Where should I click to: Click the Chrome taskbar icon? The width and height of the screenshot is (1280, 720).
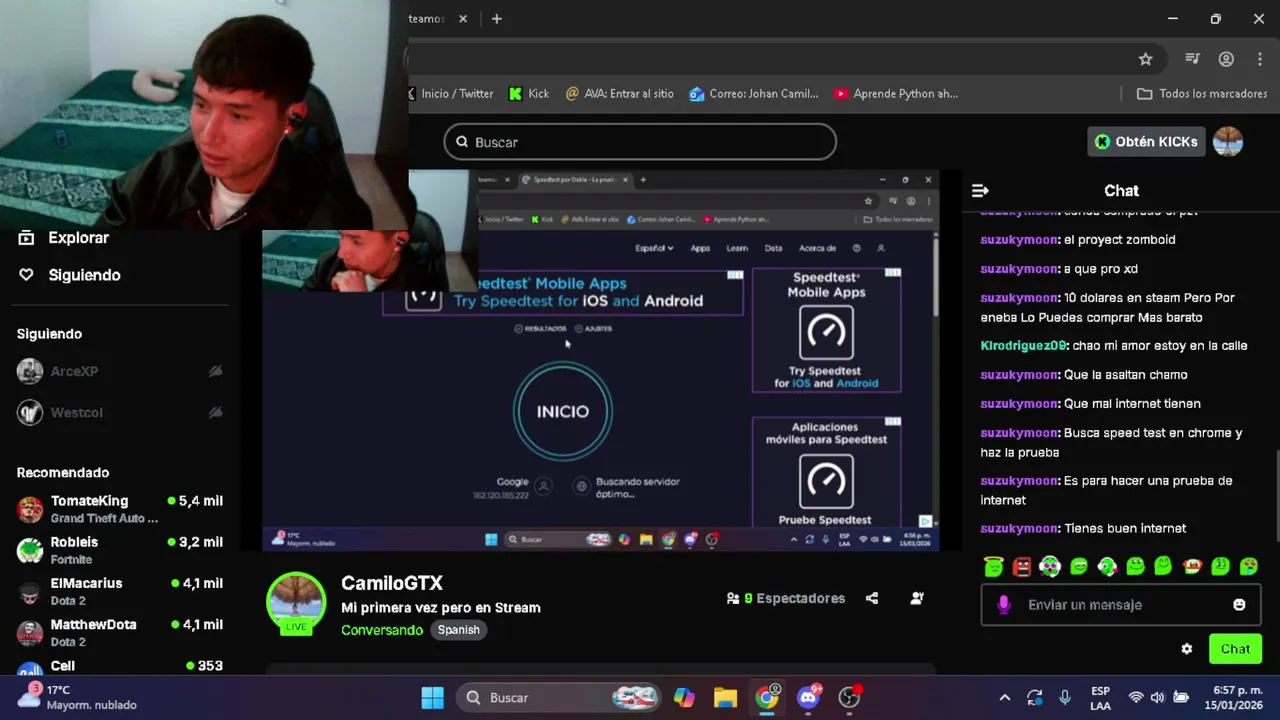click(x=767, y=697)
